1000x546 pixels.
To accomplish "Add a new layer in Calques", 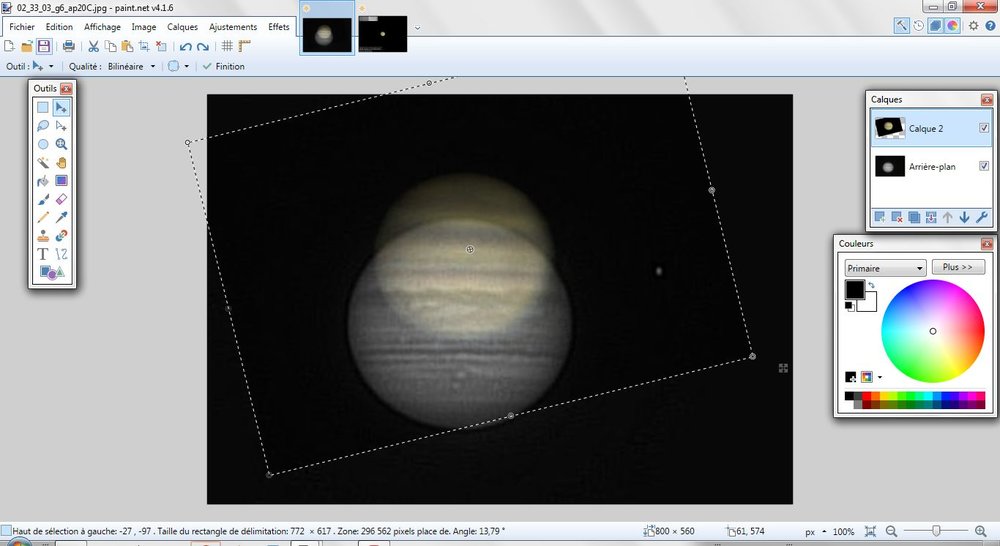I will pyautogui.click(x=879, y=218).
